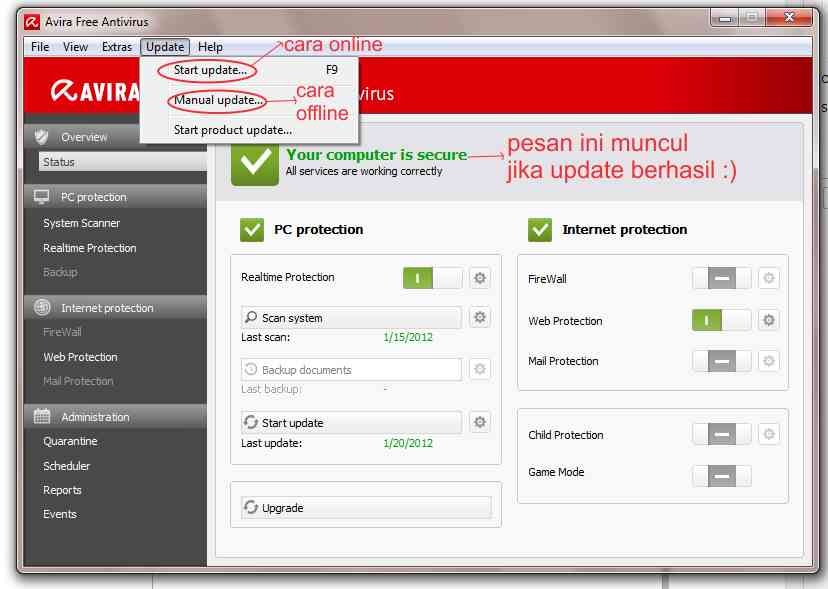828x589 pixels.
Task: Click the Realtime Protection label in main panel
Action: (288, 277)
